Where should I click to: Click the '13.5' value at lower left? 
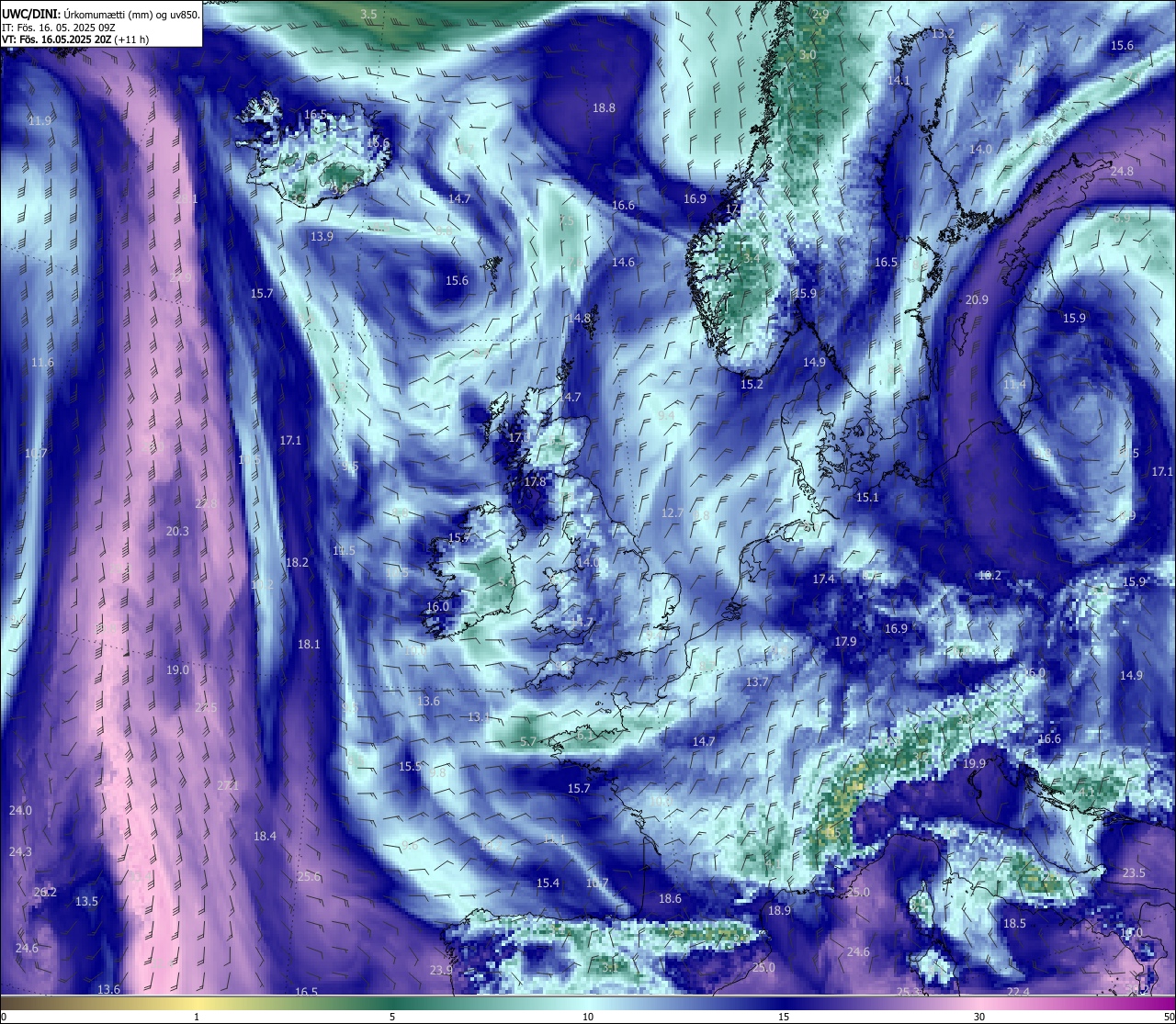point(86,901)
